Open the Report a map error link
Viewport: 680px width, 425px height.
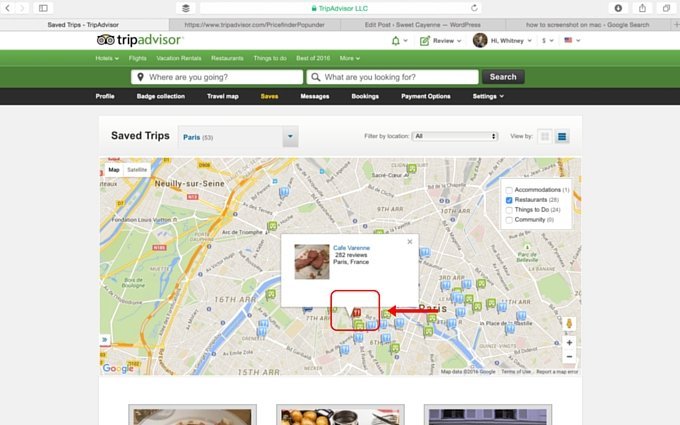tap(557, 372)
